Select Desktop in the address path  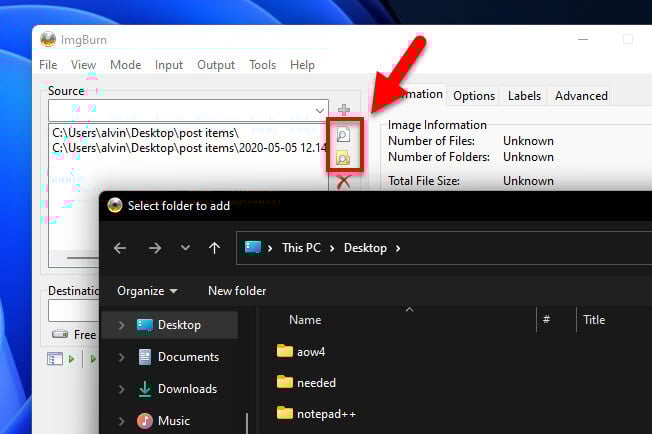click(365, 248)
